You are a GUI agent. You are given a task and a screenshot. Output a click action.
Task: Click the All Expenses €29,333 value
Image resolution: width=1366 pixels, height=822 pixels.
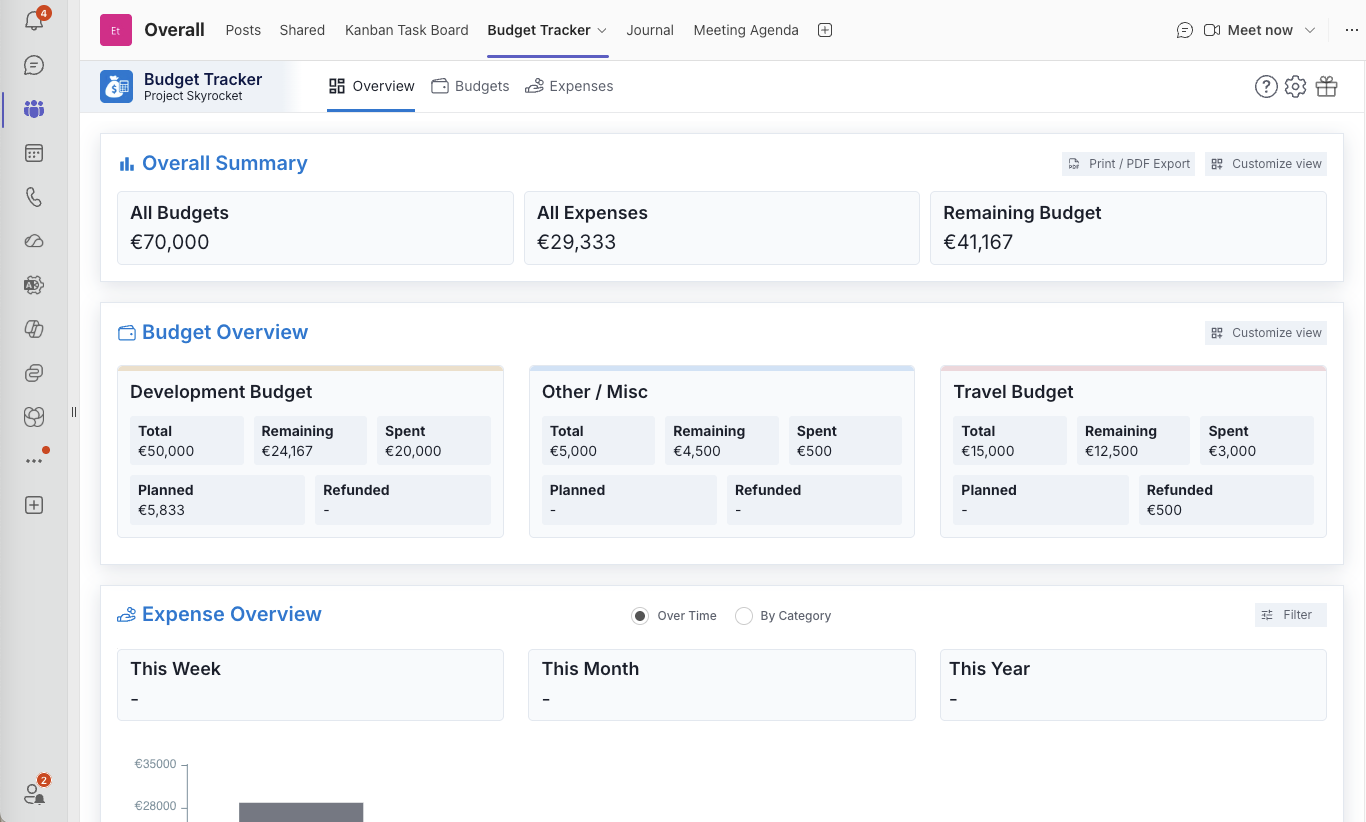576,242
